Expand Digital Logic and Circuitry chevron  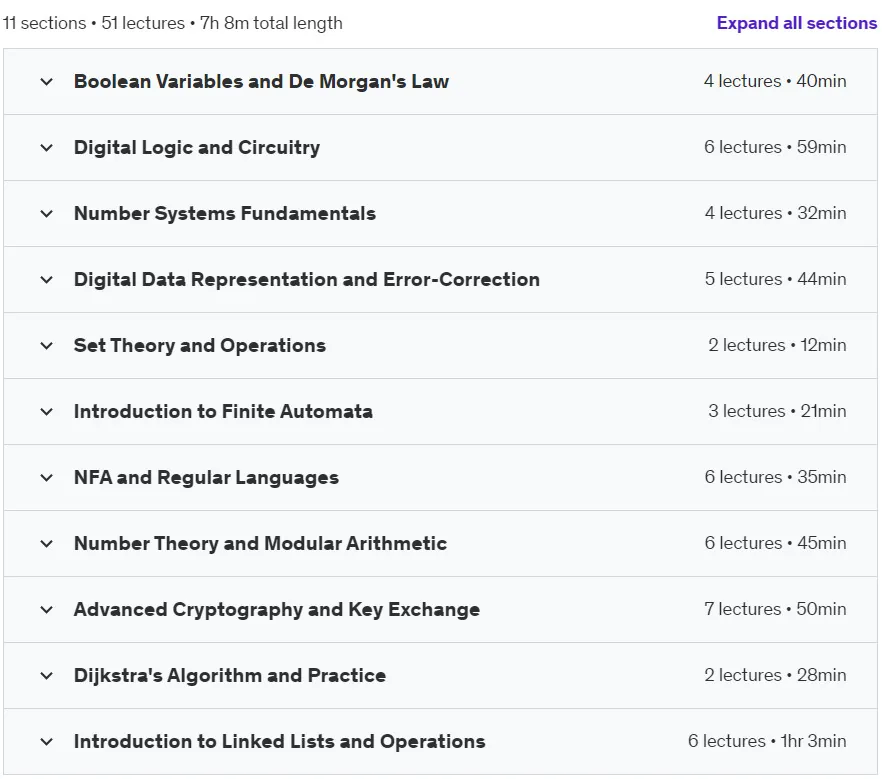click(x=47, y=147)
